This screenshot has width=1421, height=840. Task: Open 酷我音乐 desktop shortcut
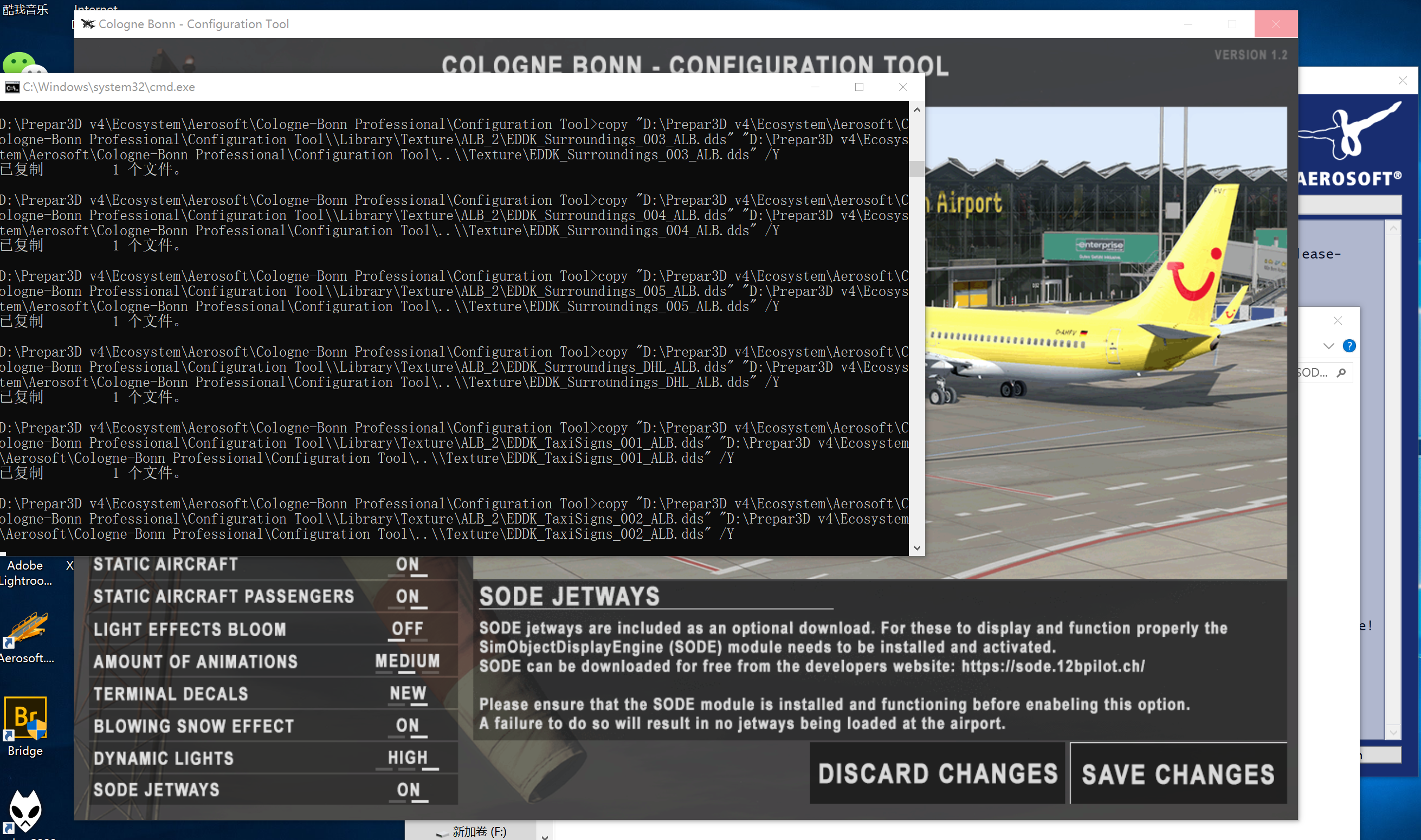(25, 9)
